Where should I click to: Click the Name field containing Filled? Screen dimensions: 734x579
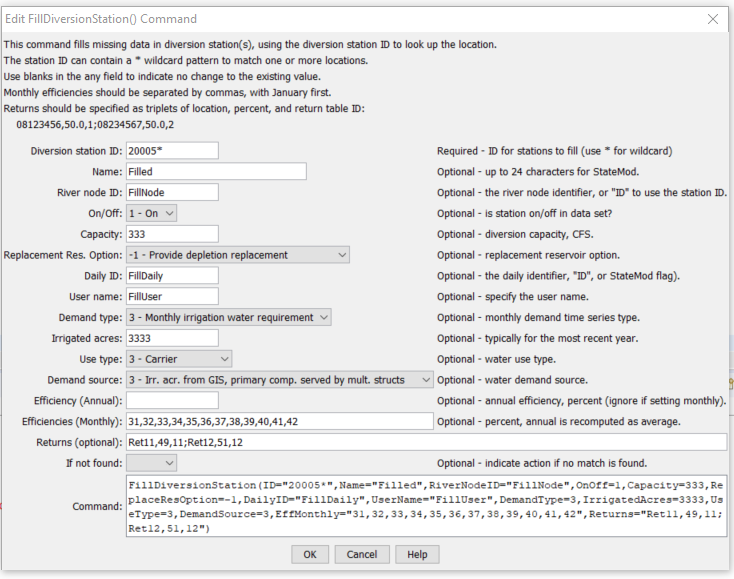point(216,172)
